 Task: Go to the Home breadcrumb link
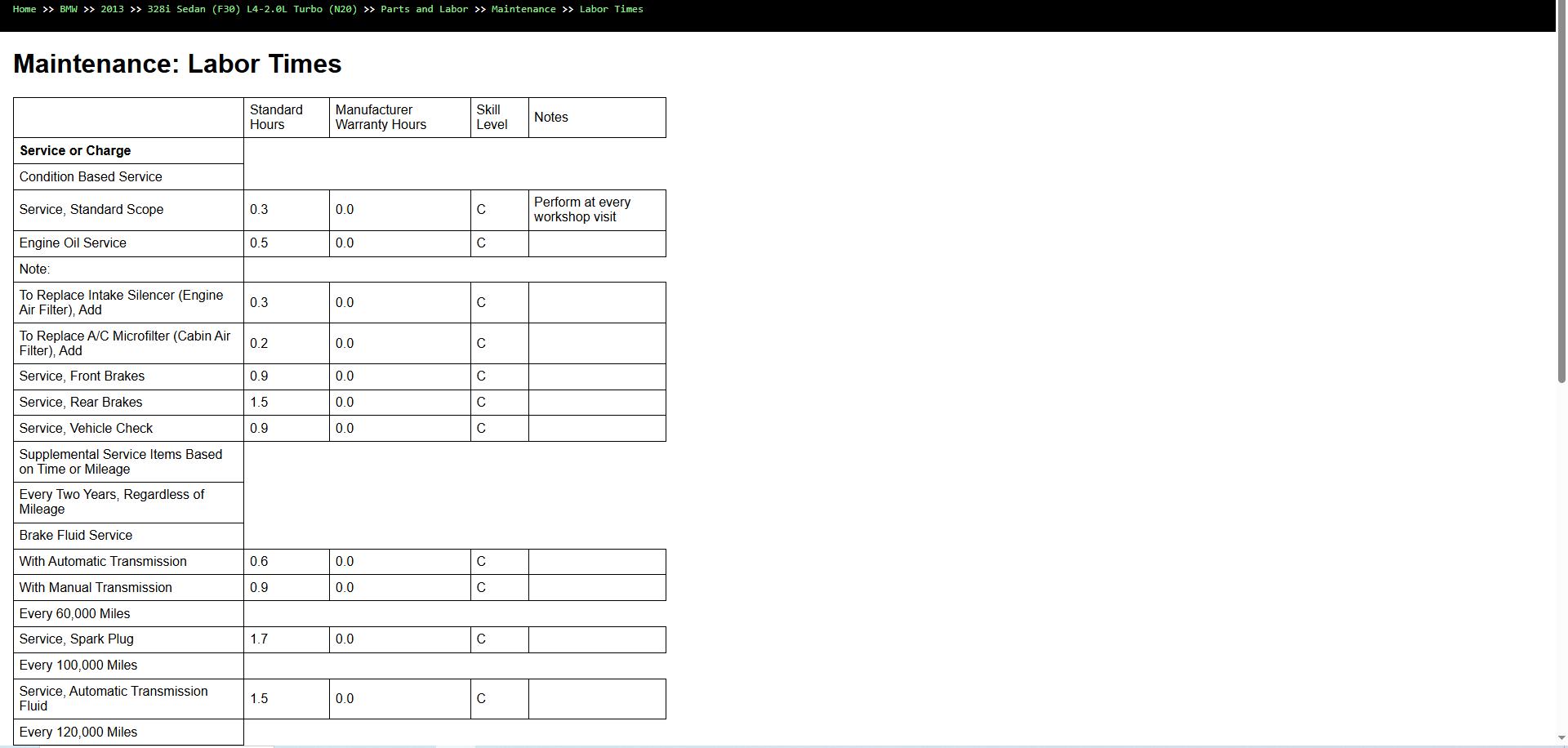pyautogui.click(x=24, y=9)
